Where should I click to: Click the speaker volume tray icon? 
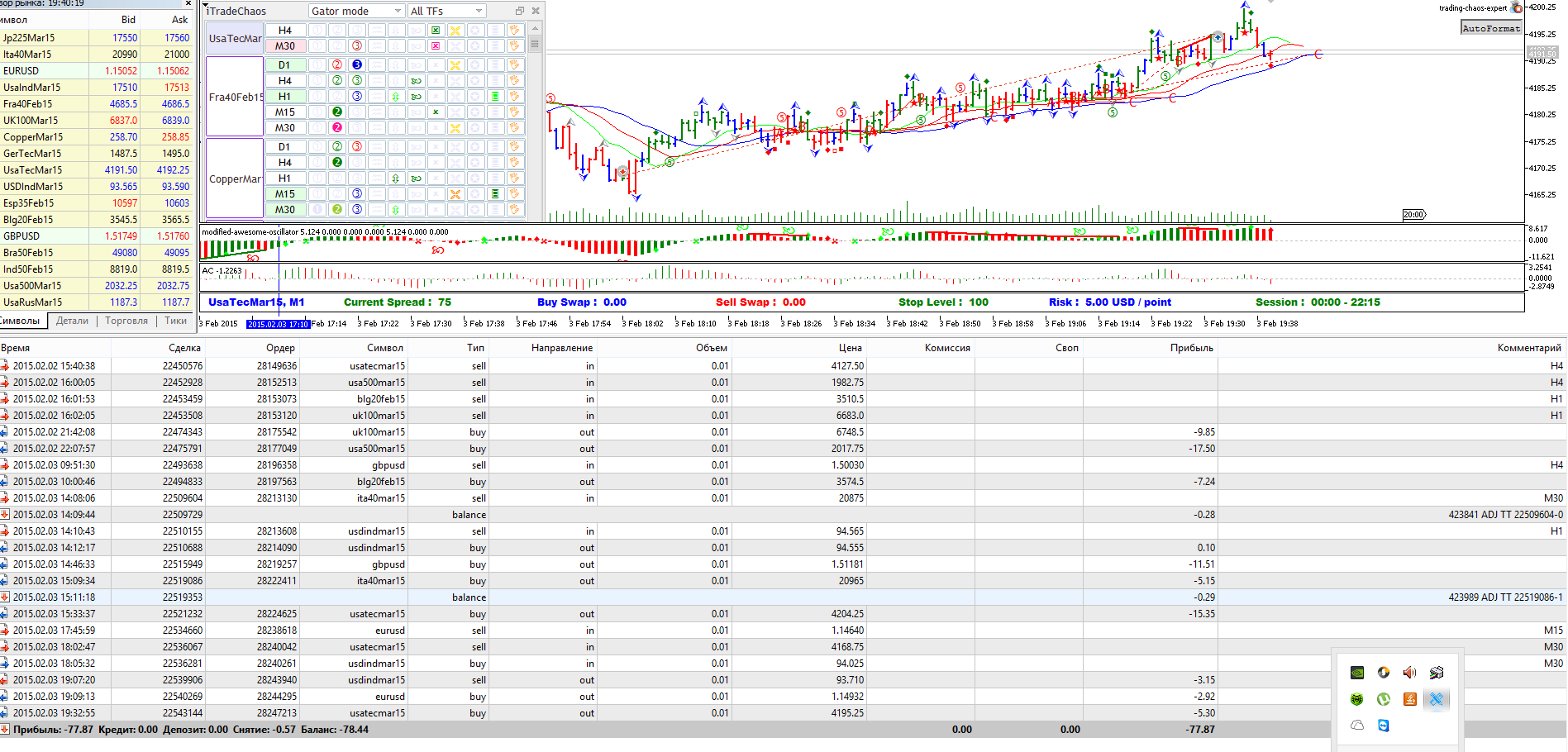[x=1410, y=673]
